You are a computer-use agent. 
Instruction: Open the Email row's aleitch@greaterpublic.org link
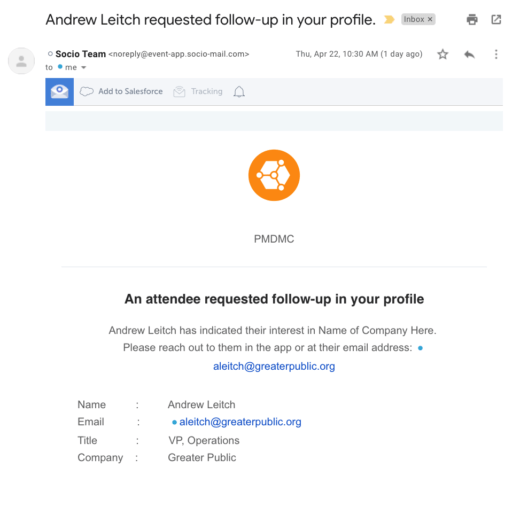(240, 422)
